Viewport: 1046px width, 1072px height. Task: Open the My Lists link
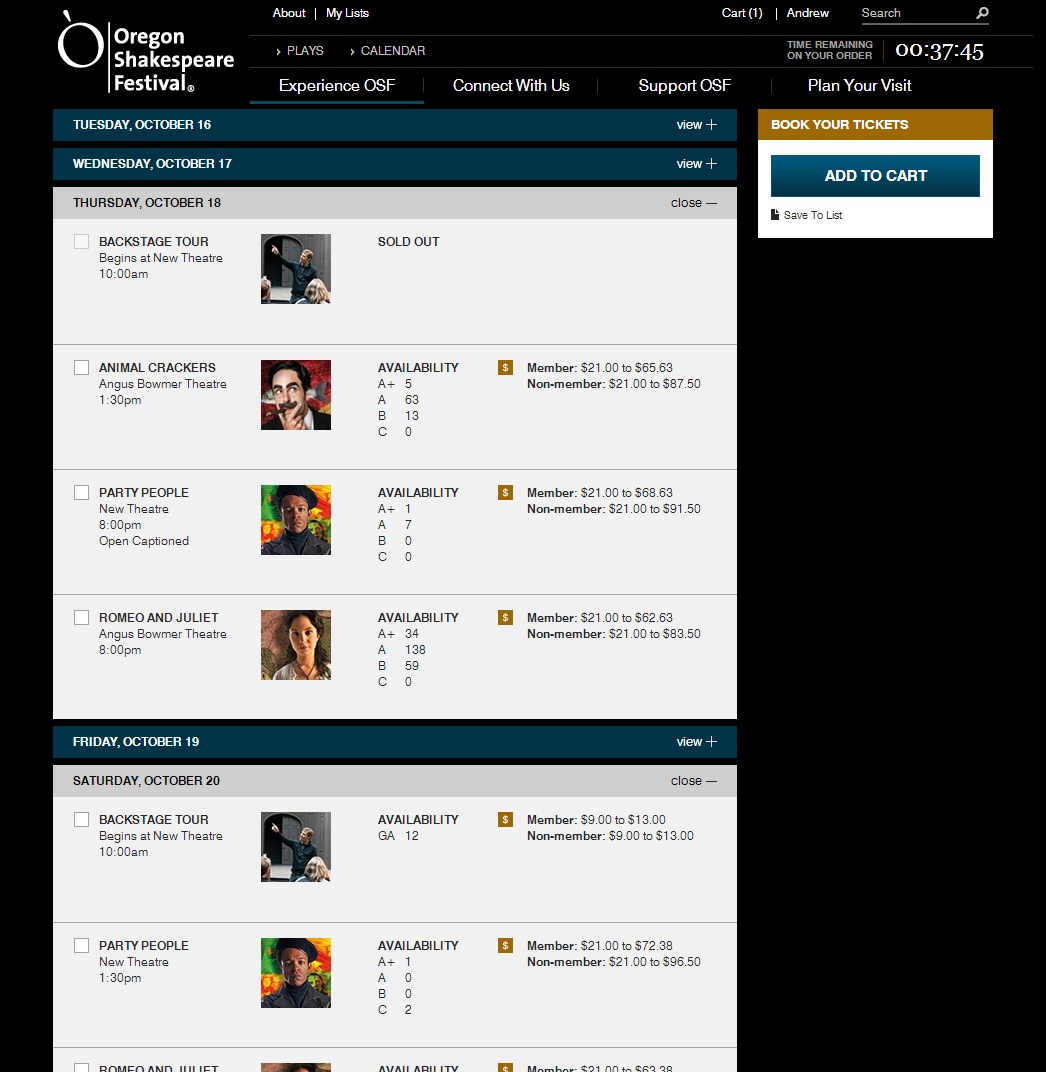click(347, 13)
